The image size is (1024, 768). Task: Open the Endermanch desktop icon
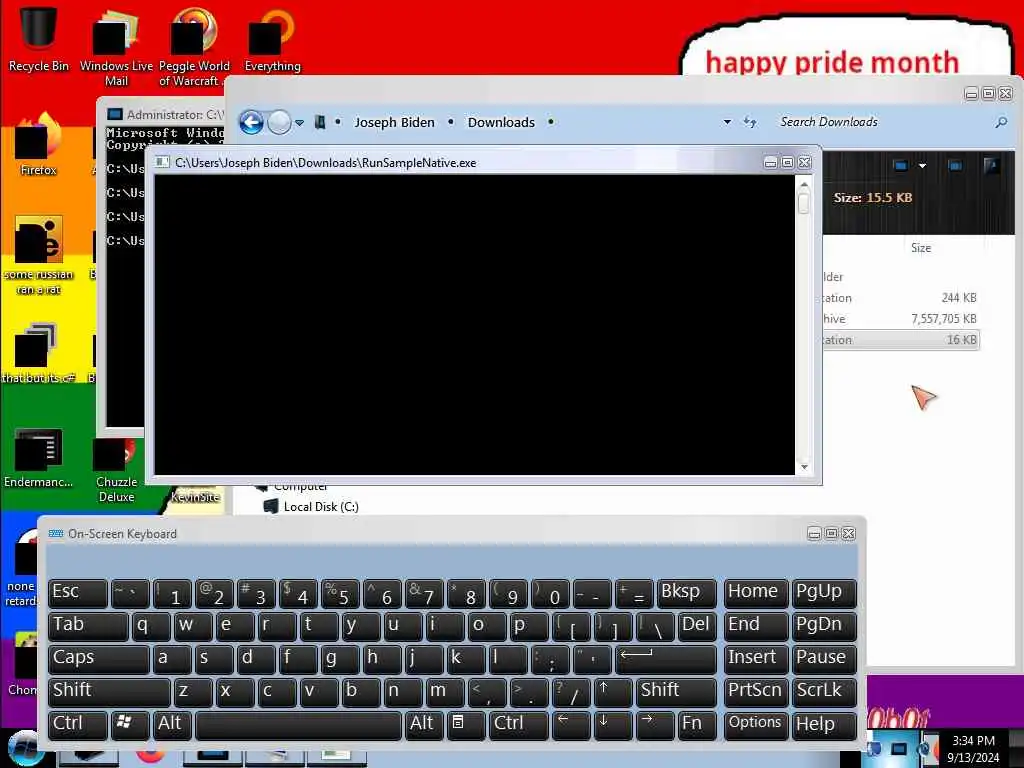click(38, 457)
